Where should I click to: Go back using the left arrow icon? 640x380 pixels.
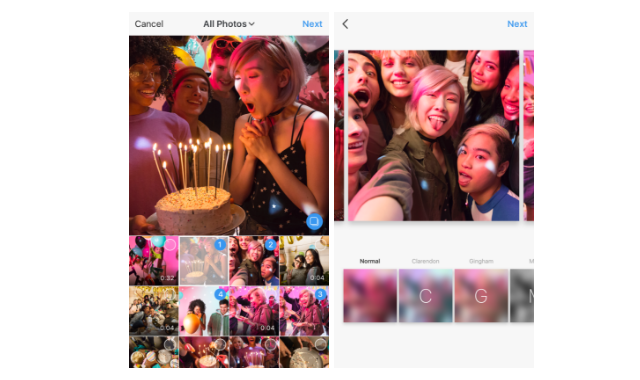pos(345,24)
